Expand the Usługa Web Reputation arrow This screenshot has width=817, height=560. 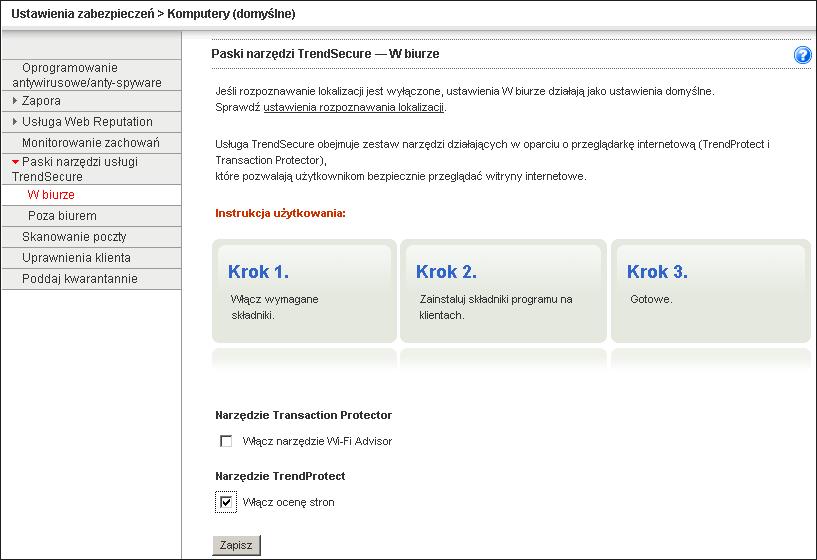pyautogui.click(x=15, y=121)
